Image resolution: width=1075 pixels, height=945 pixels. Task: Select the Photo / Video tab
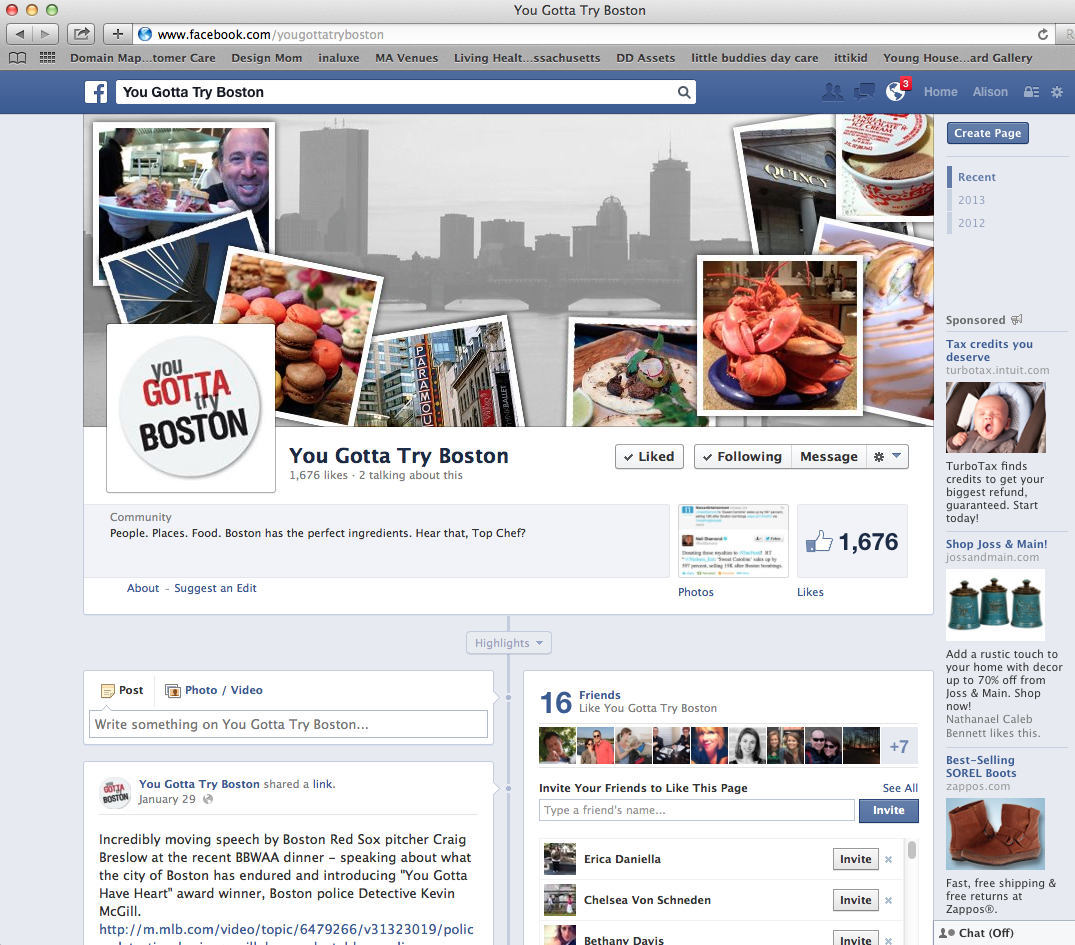(214, 691)
